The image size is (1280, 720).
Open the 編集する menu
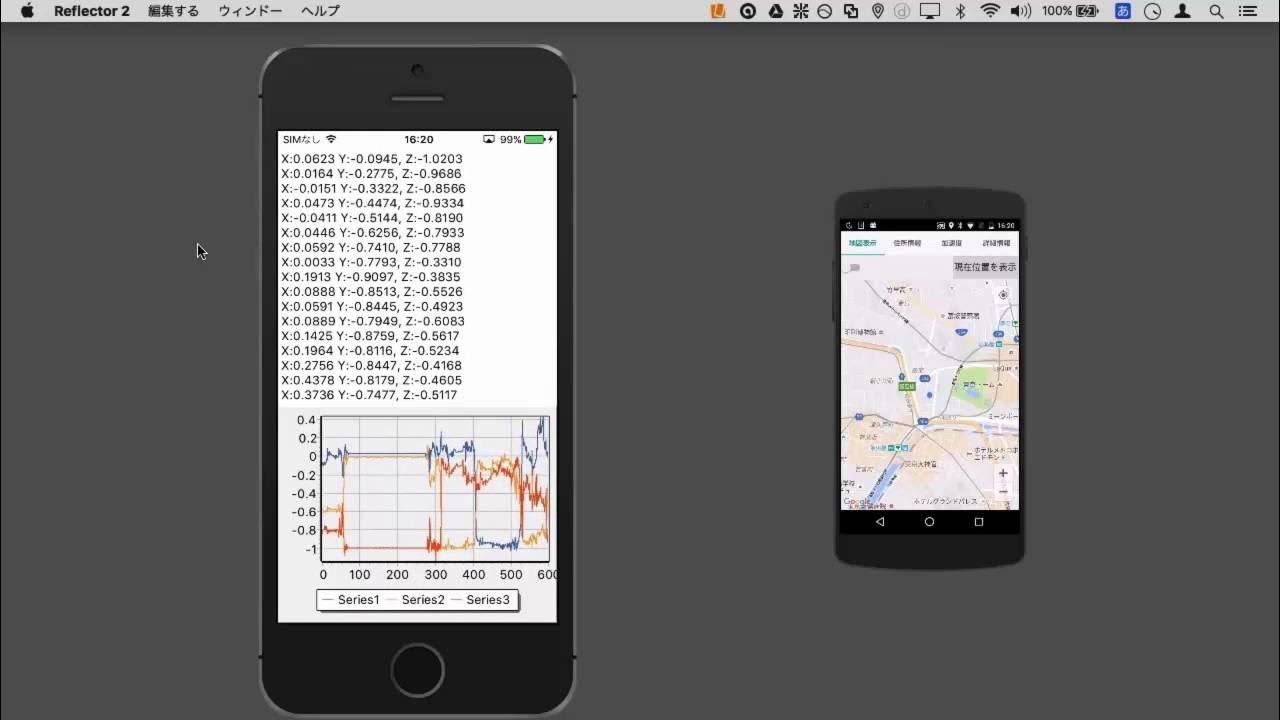[x=174, y=11]
